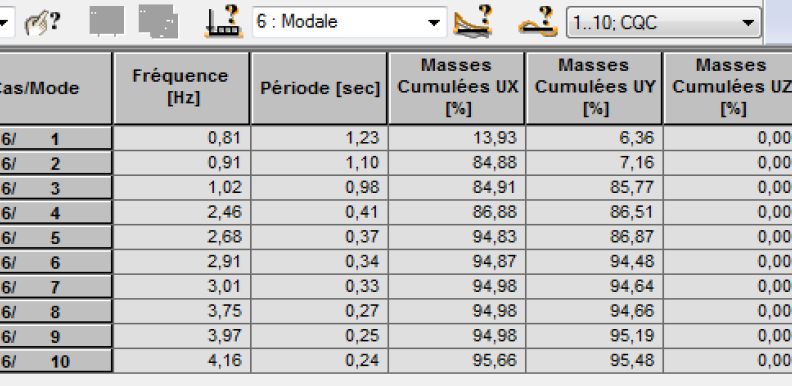Select row header for mode 5
The height and width of the screenshot is (386, 792).
[56, 237]
